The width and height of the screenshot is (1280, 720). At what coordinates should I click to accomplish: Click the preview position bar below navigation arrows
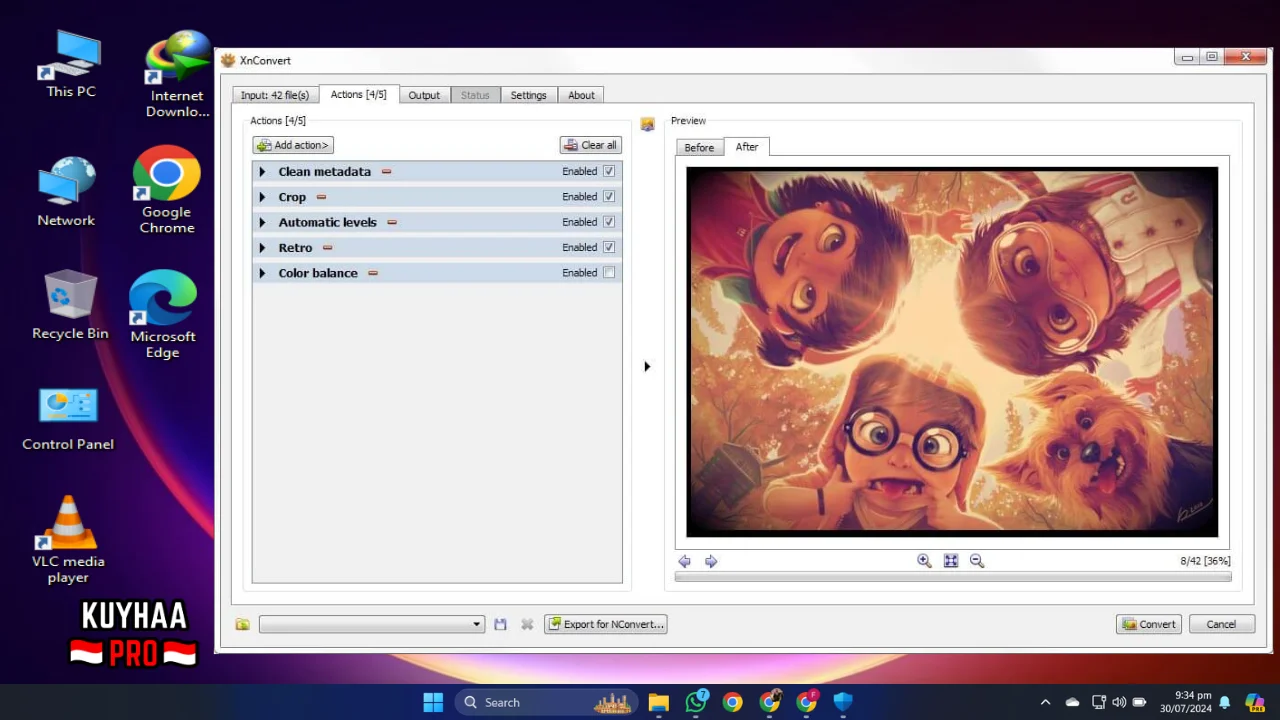coord(953,577)
